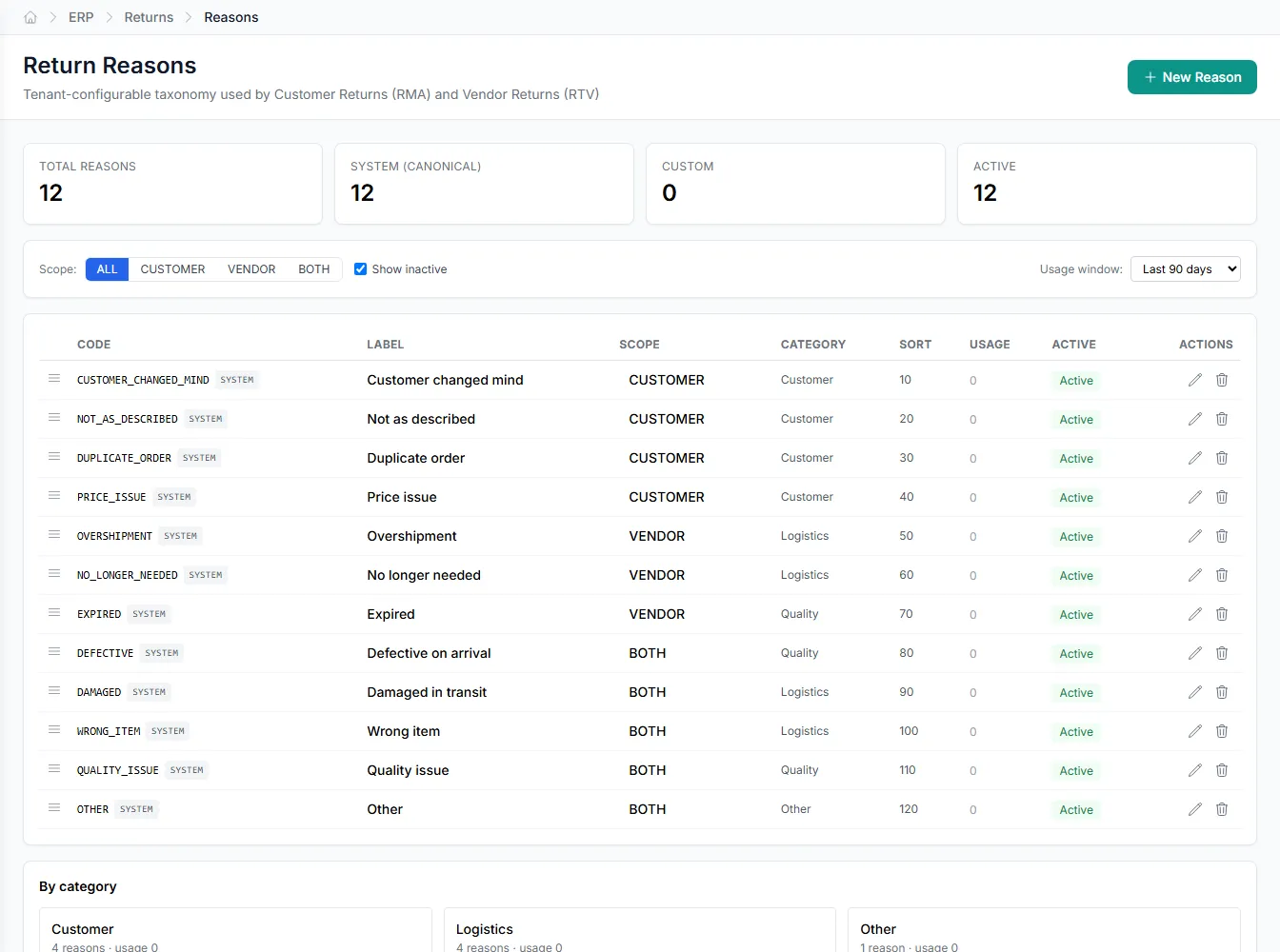Toggle Active status for Price issue
Viewport: 1280px width, 952px height.
[1076, 498]
